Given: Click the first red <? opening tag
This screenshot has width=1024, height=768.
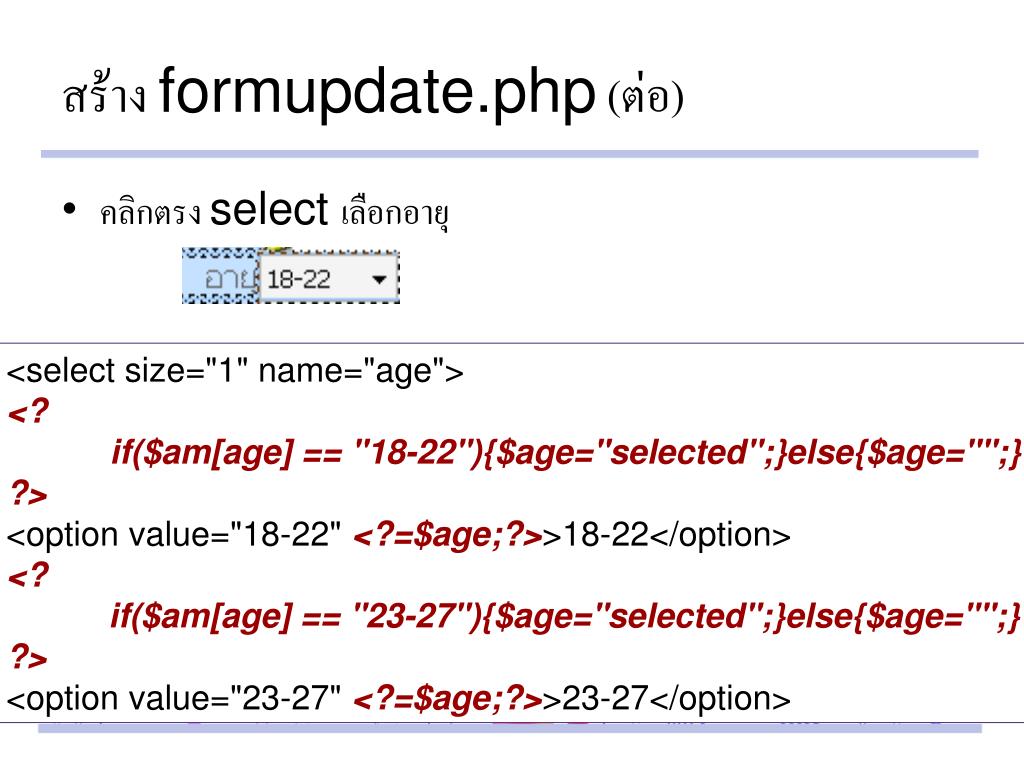Looking at the screenshot, I should 28,413.
